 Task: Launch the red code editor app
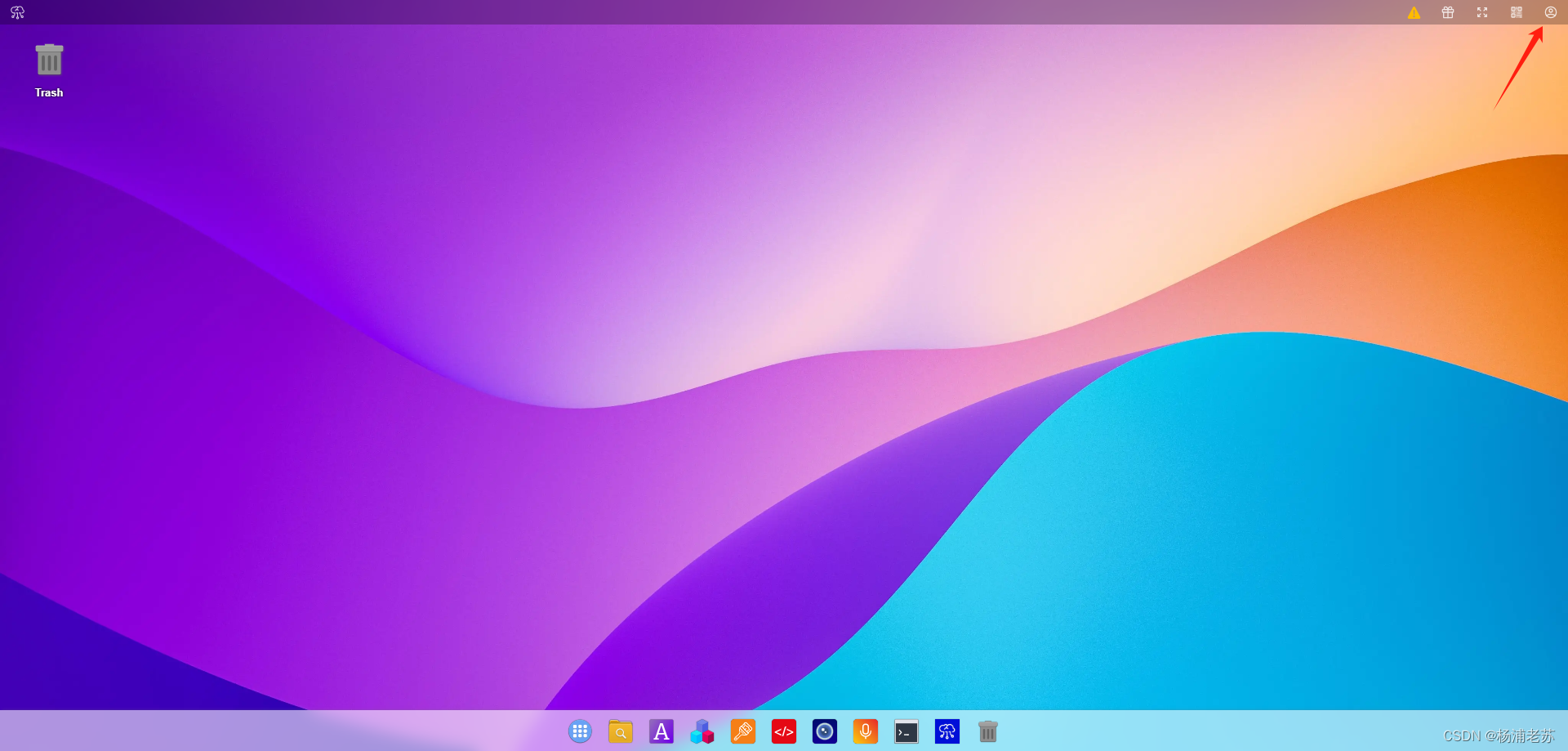[x=784, y=731]
